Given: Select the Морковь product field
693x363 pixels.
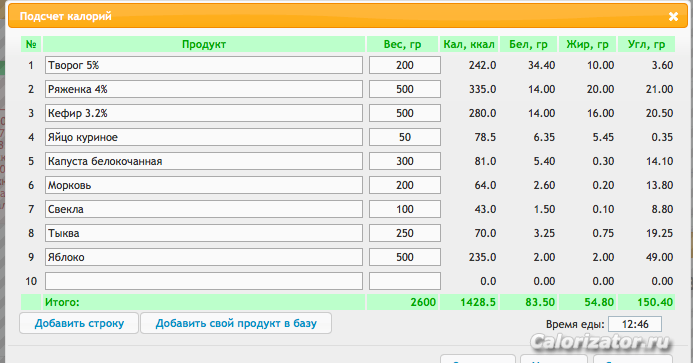Looking at the screenshot, I should click(204, 185).
